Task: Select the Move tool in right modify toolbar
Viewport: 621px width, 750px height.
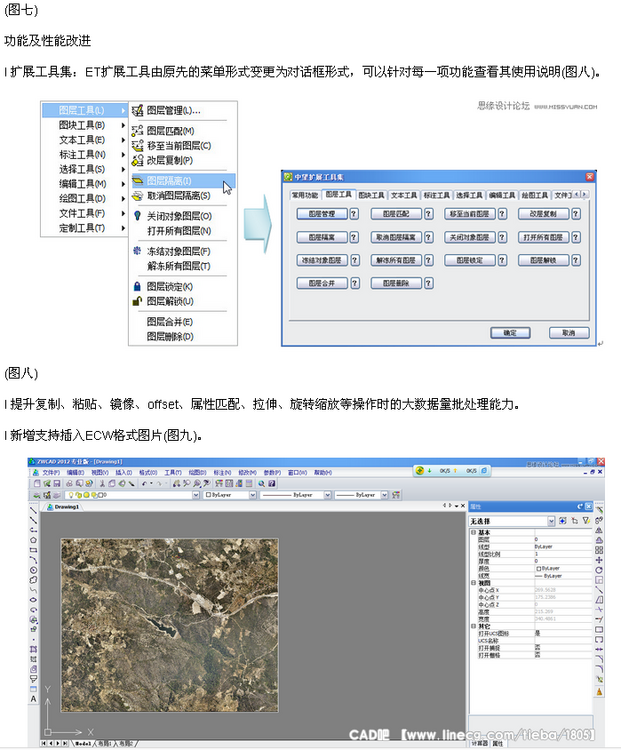Action: coord(599,560)
